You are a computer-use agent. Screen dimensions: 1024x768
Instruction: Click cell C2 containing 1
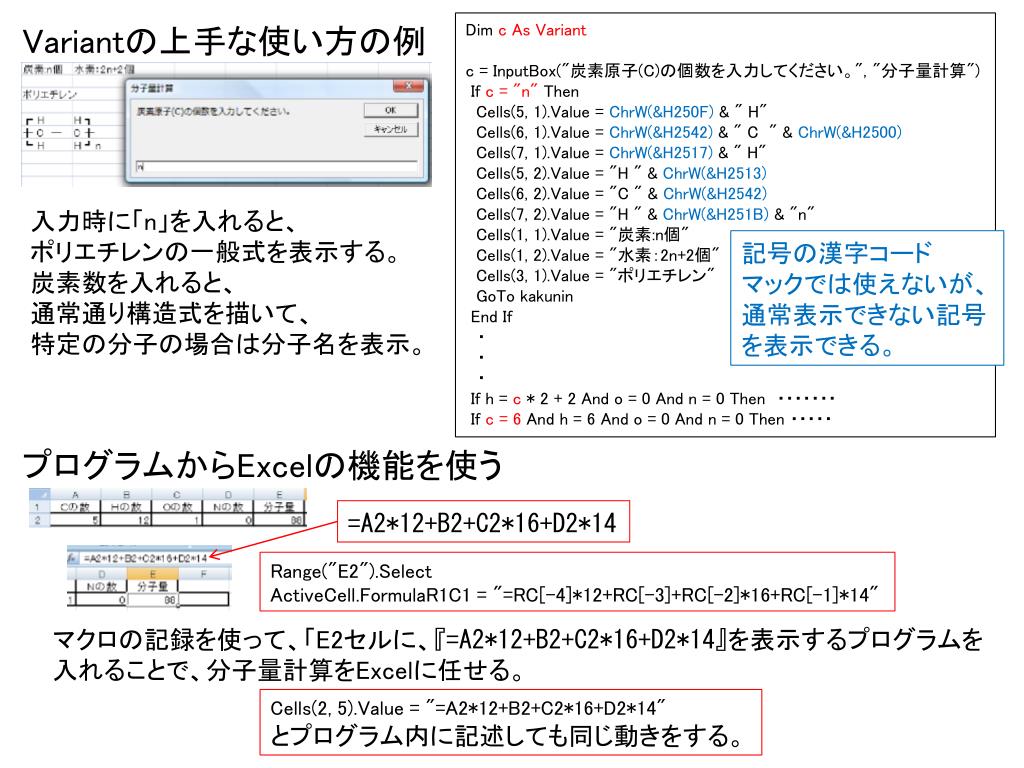pyautogui.click(x=177, y=520)
